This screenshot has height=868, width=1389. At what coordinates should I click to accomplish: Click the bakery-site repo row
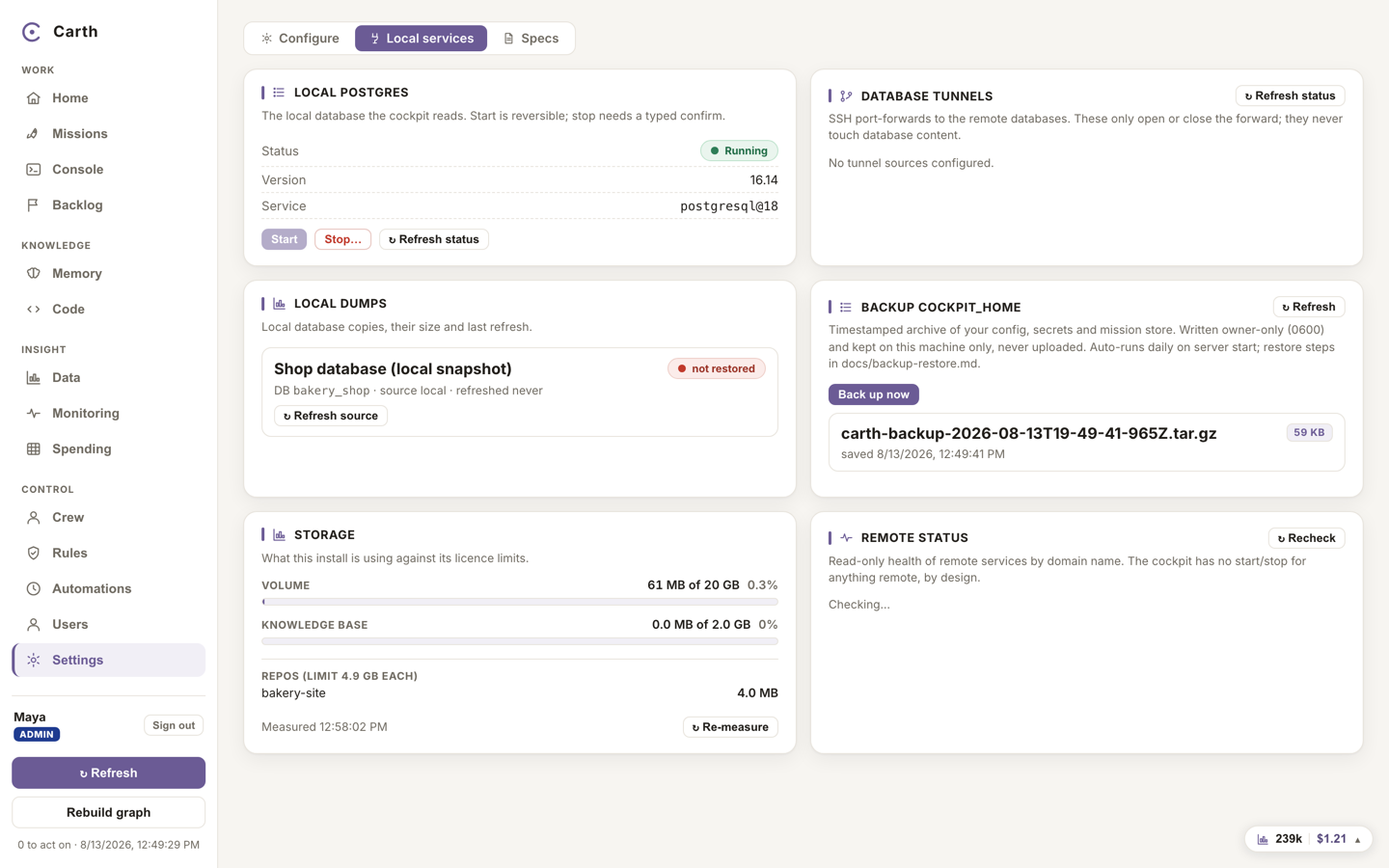[x=520, y=693]
